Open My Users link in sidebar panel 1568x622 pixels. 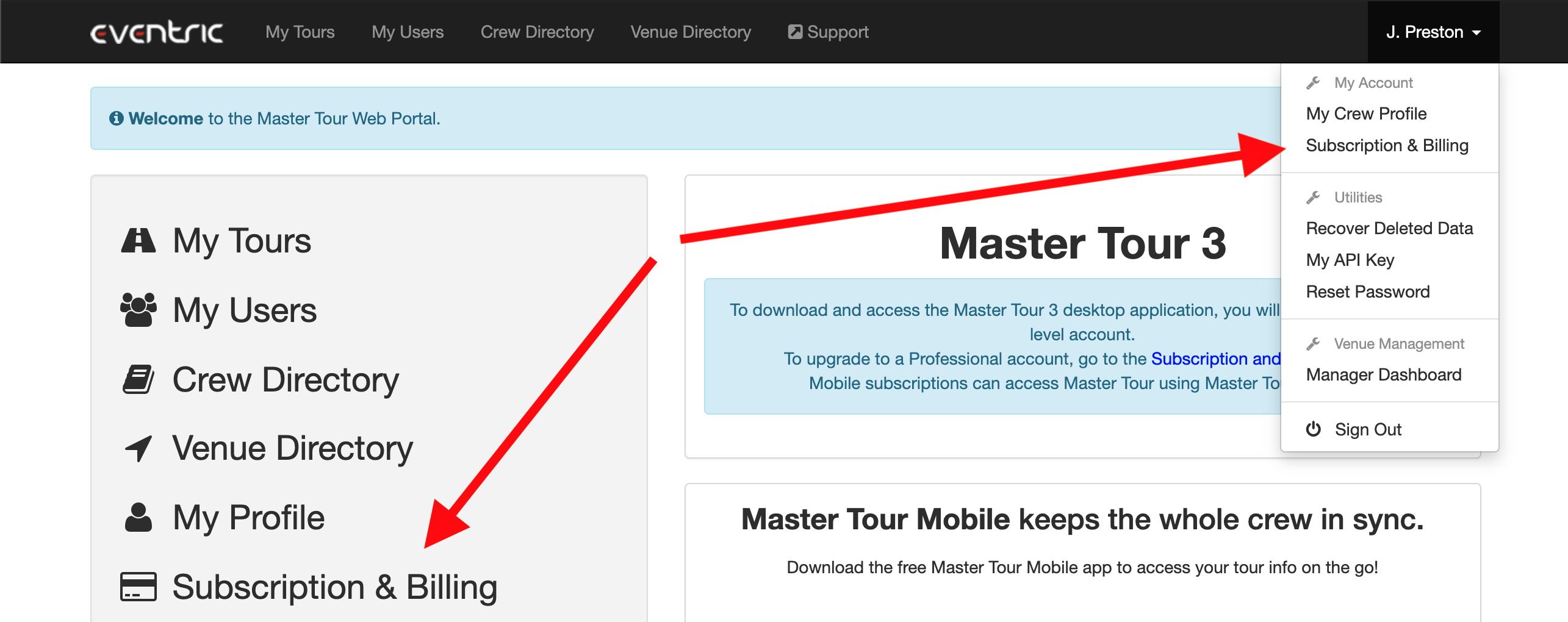tap(245, 310)
